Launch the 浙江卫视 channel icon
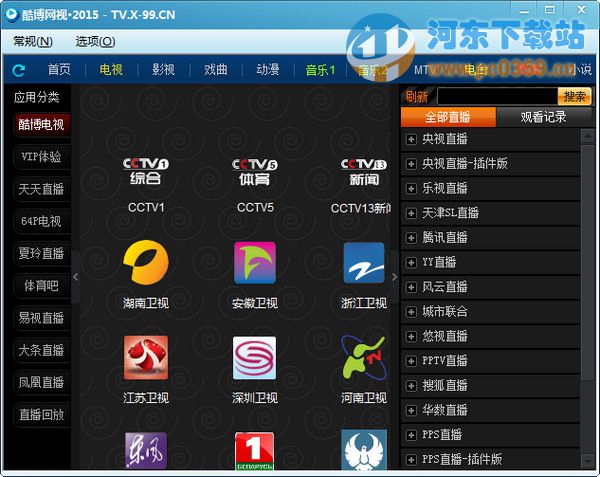 (x=364, y=262)
